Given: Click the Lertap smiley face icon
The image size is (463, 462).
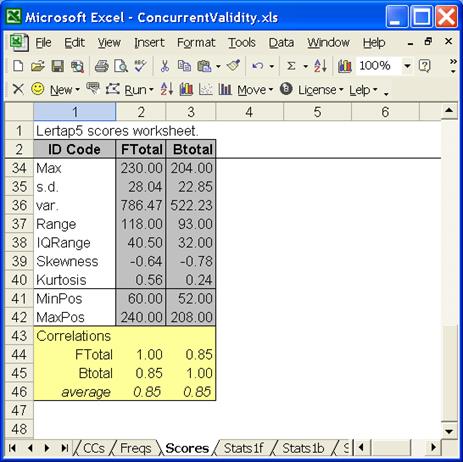Looking at the screenshot, I should tap(38, 89).
